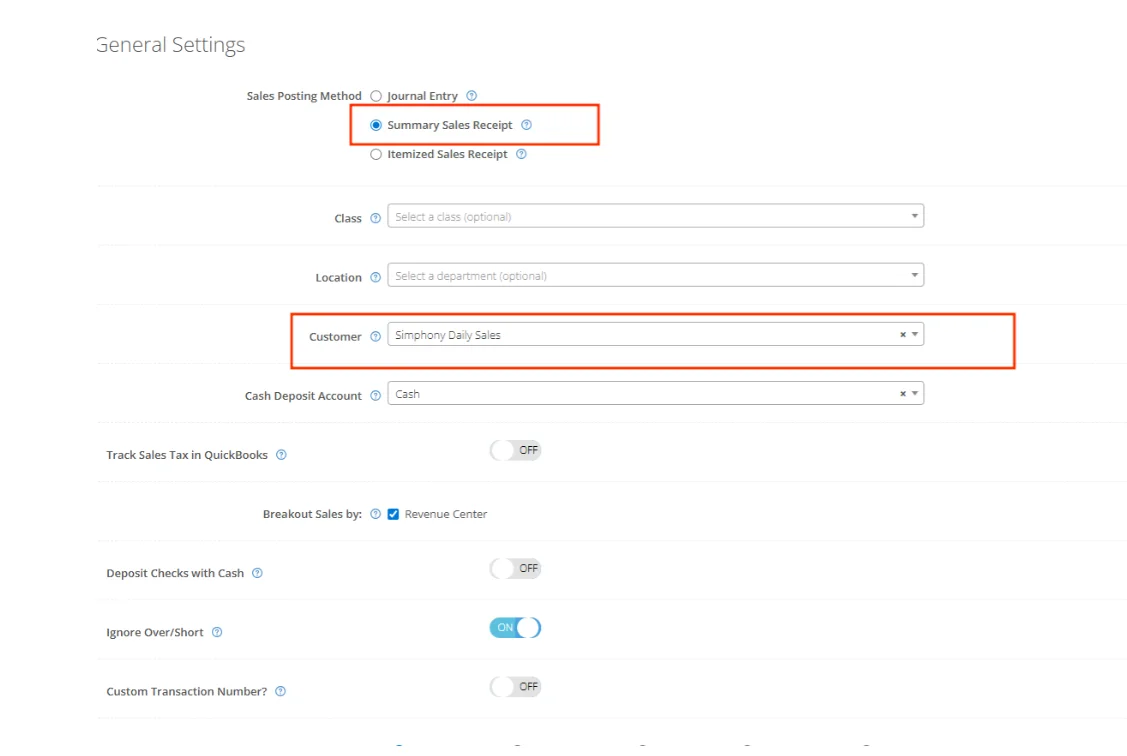This screenshot has height=756, width=1127.
Task: Open help for Cash Deposit Account
Action: click(375, 396)
